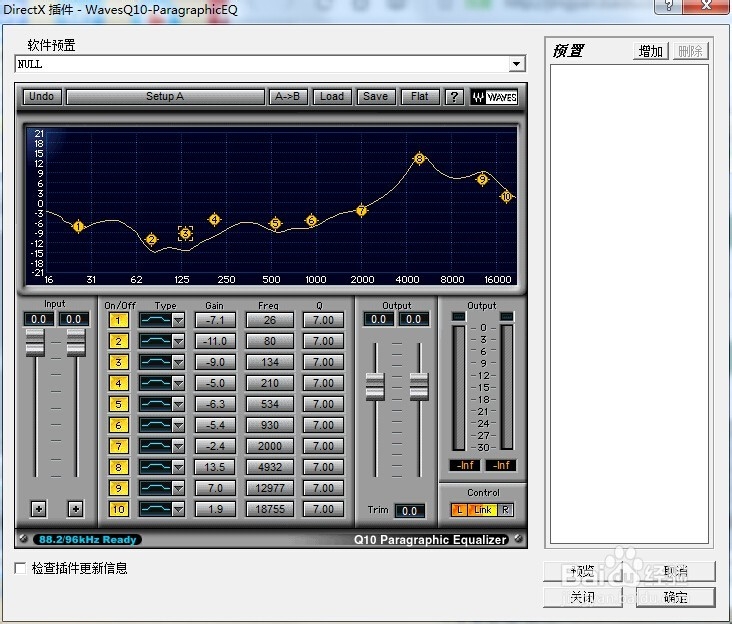
Task: Select EQ band marker 3 on graph
Action: coord(185,233)
